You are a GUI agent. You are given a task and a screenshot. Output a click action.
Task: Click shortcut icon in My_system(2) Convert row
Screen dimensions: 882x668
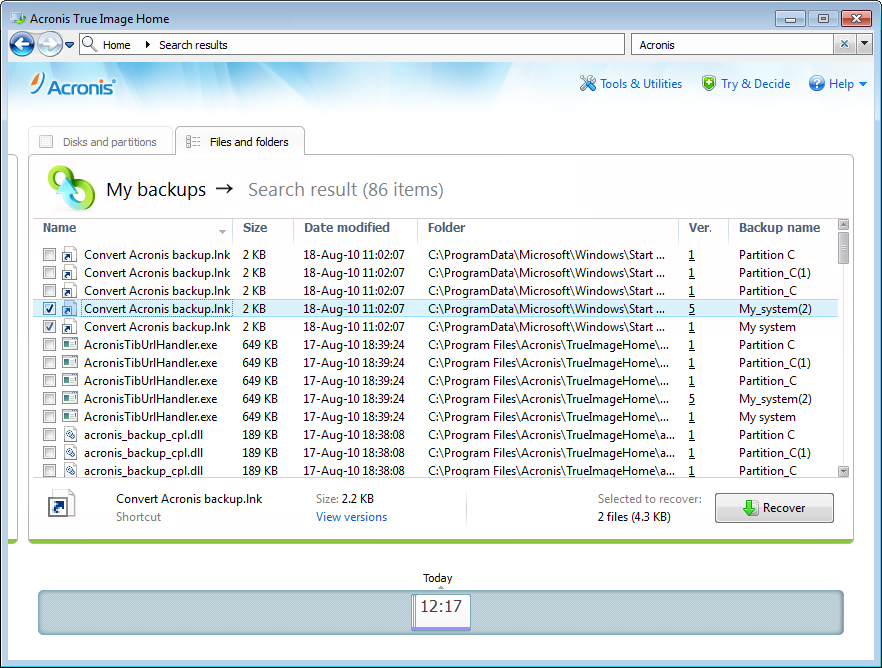pyautogui.click(x=69, y=309)
